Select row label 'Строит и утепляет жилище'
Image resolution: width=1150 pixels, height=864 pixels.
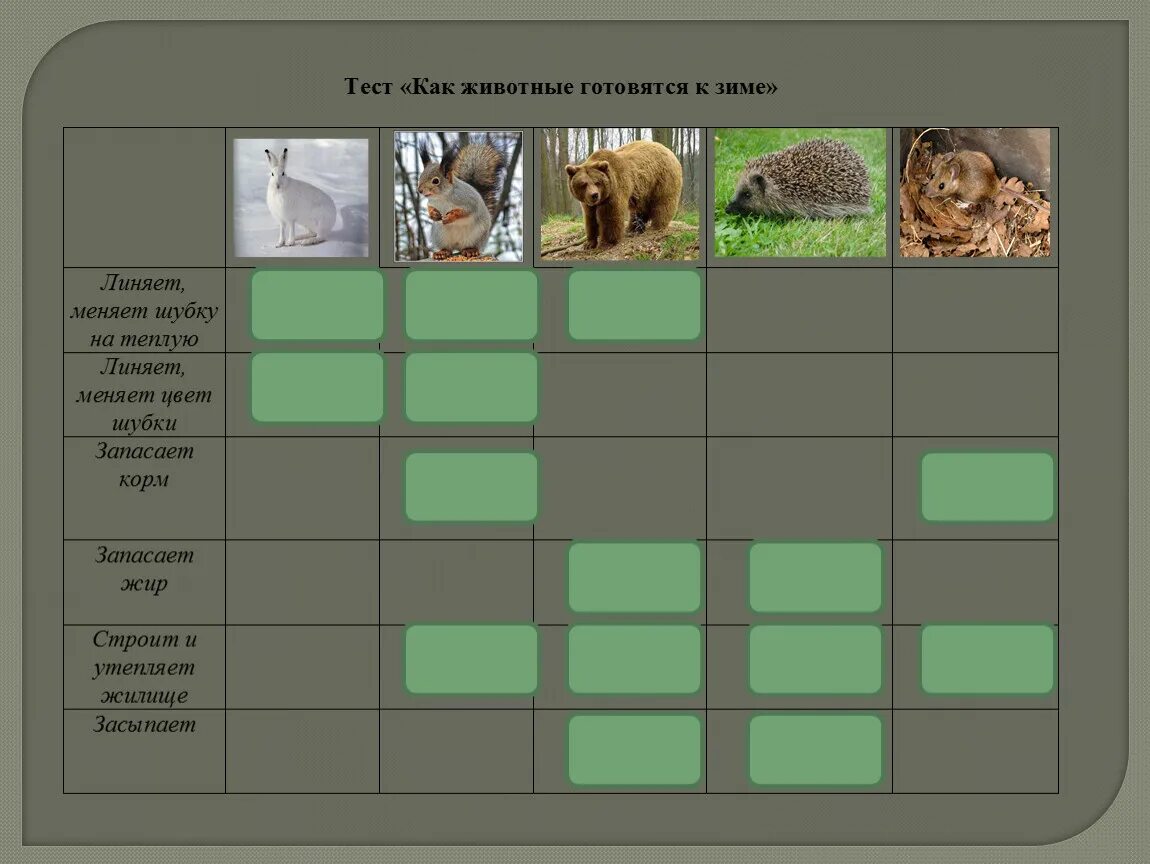pos(144,667)
